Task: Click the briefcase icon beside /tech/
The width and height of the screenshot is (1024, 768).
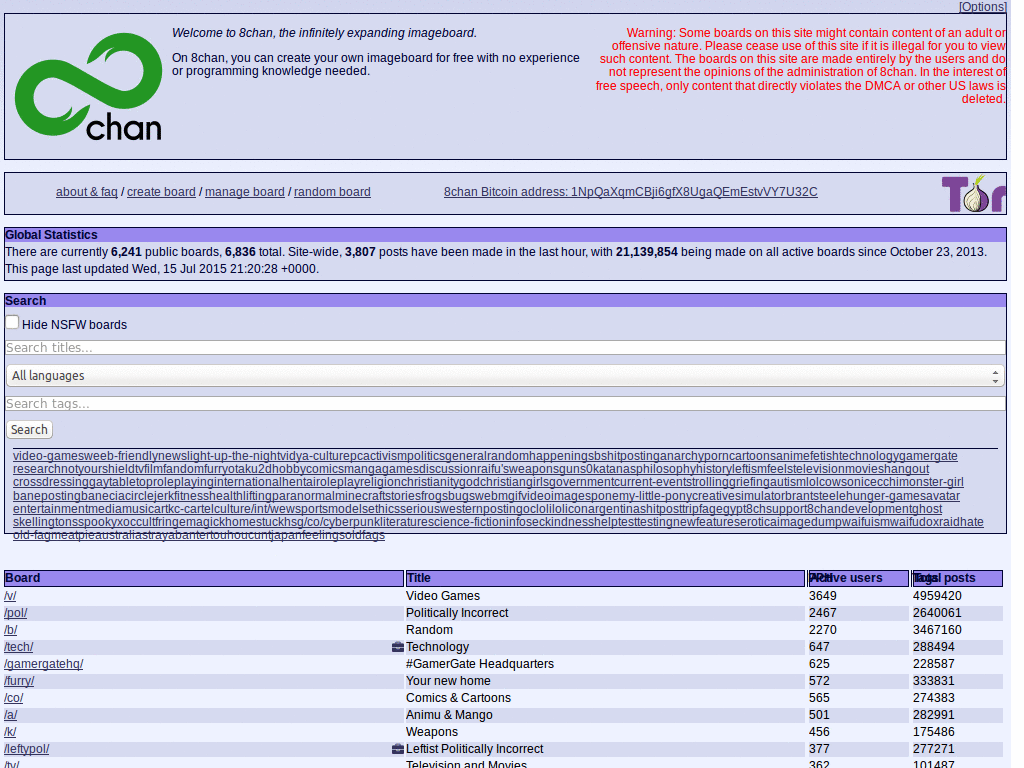Action: point(398,647)
